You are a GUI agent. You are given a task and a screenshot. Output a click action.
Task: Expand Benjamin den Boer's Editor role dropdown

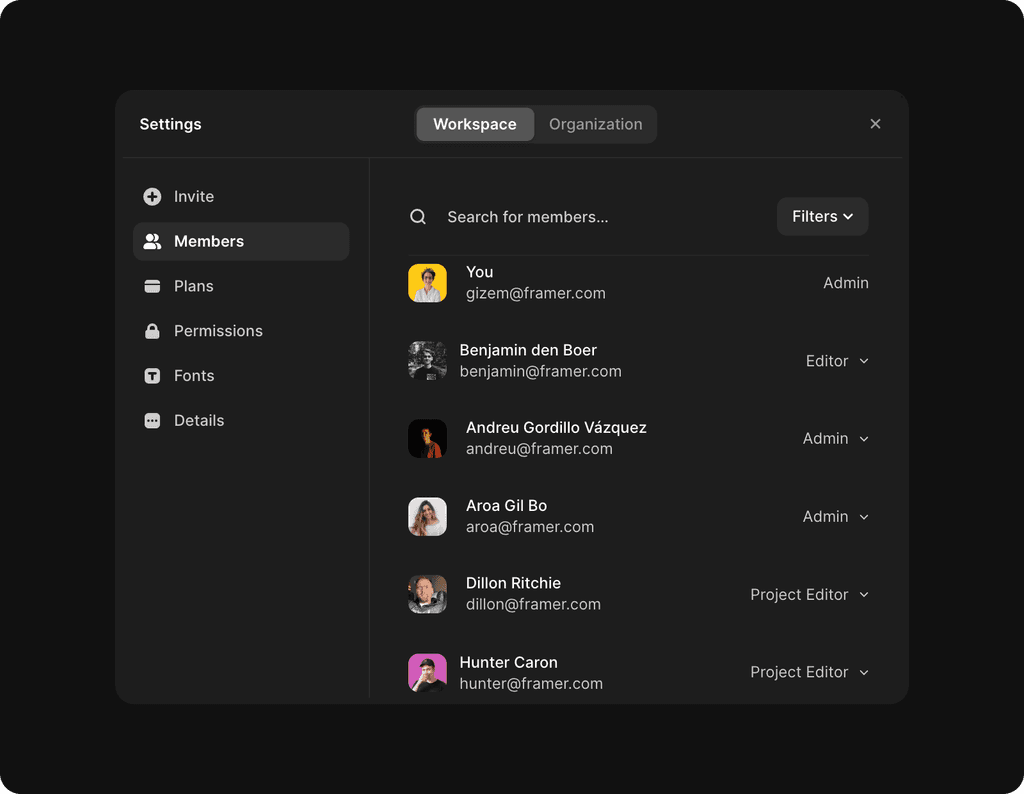[836, 361]
